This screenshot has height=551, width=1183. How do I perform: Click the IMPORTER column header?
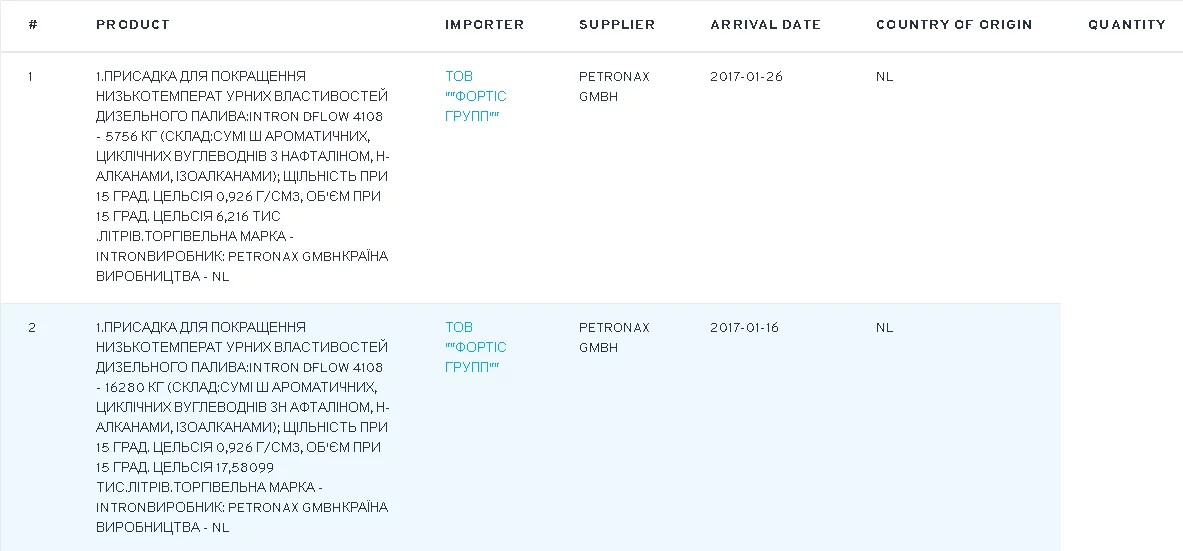(484, 24)
